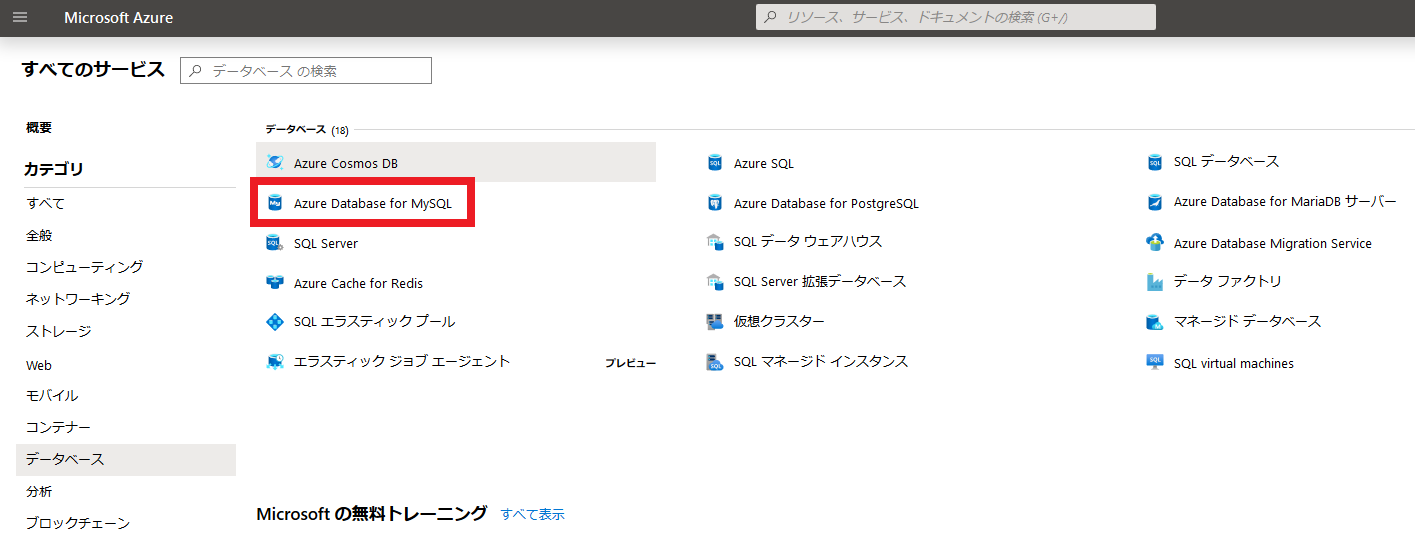Open Azure Database for MariaDB サーバー
Screen dimensions: 1415x537
pyautogui.click(x=1285, y=202)
